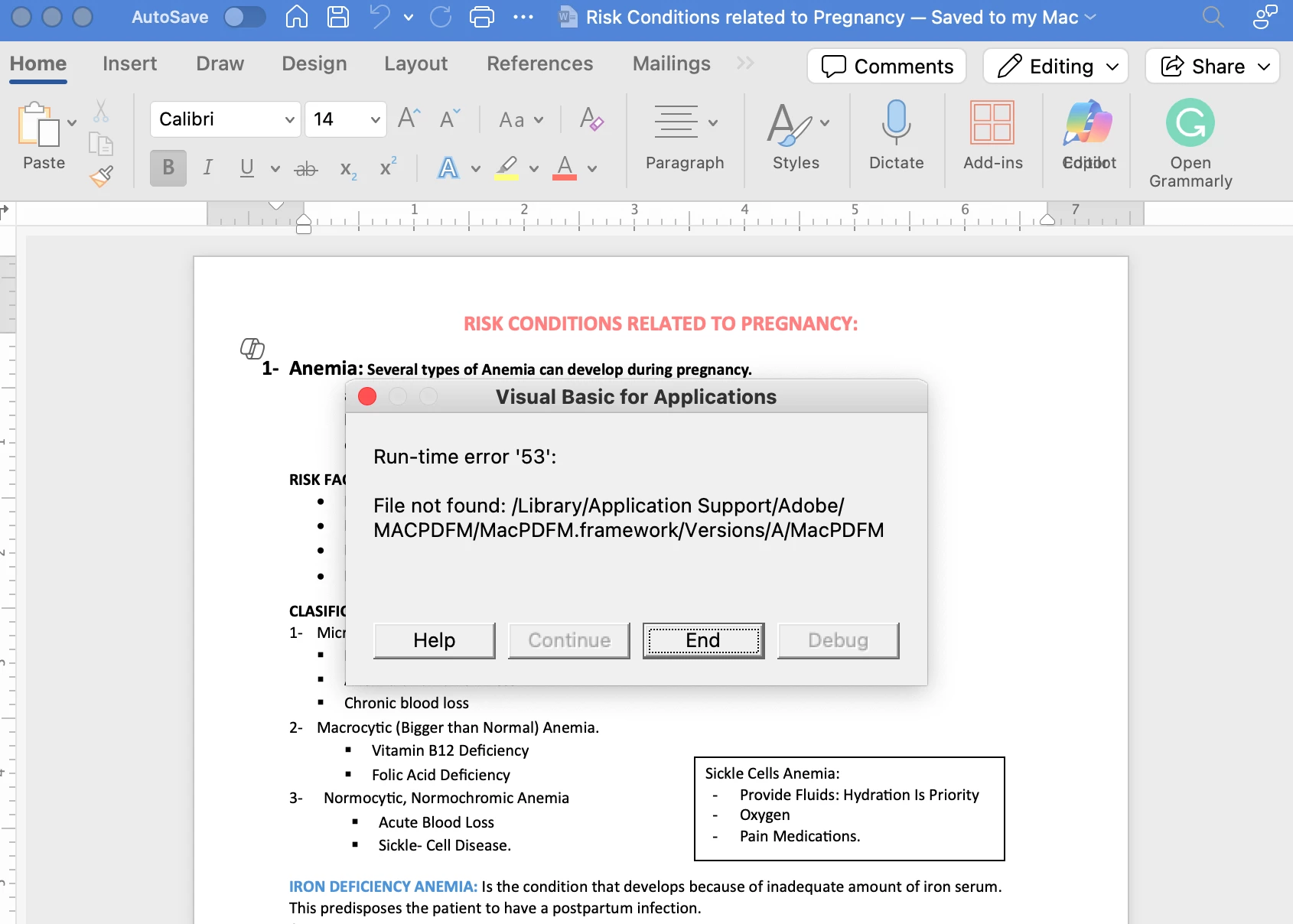Viewport: 1293px width, 924px height.
Task: Expand the Undo history dropdown
Action: [409, 17]
